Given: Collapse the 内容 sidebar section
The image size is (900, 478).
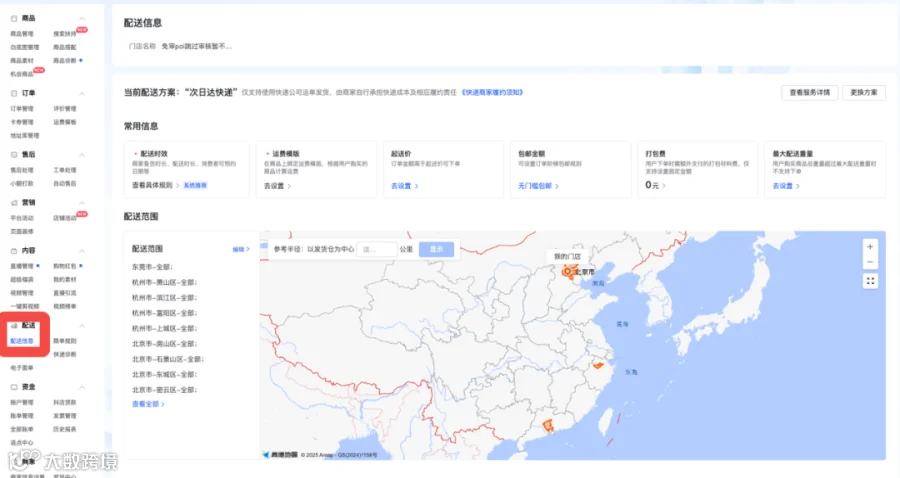Looking at the screenshot, I should [x=82, y=251].
